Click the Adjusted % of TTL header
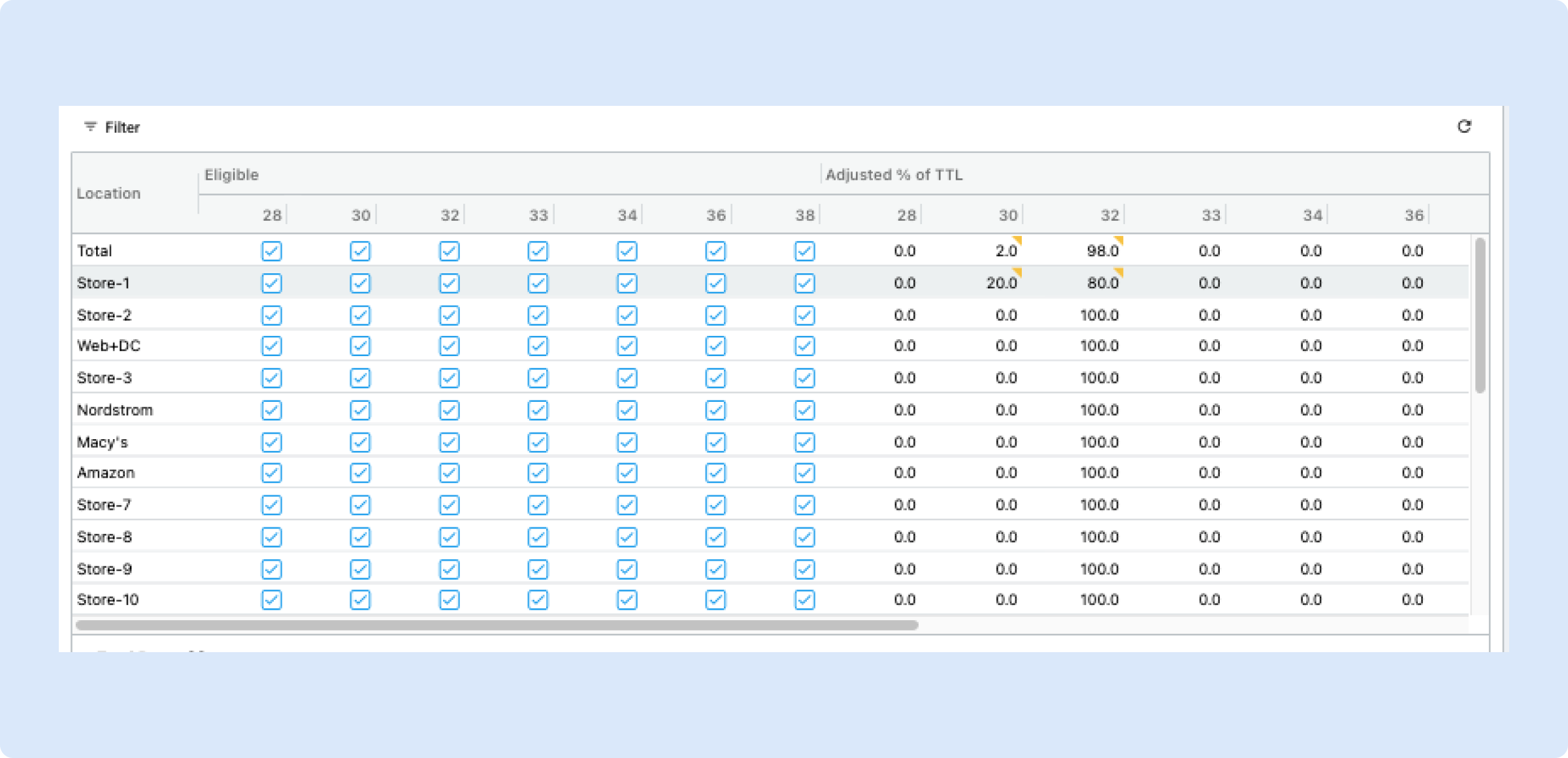1568x758 pixels. click(x=893, y=174)
